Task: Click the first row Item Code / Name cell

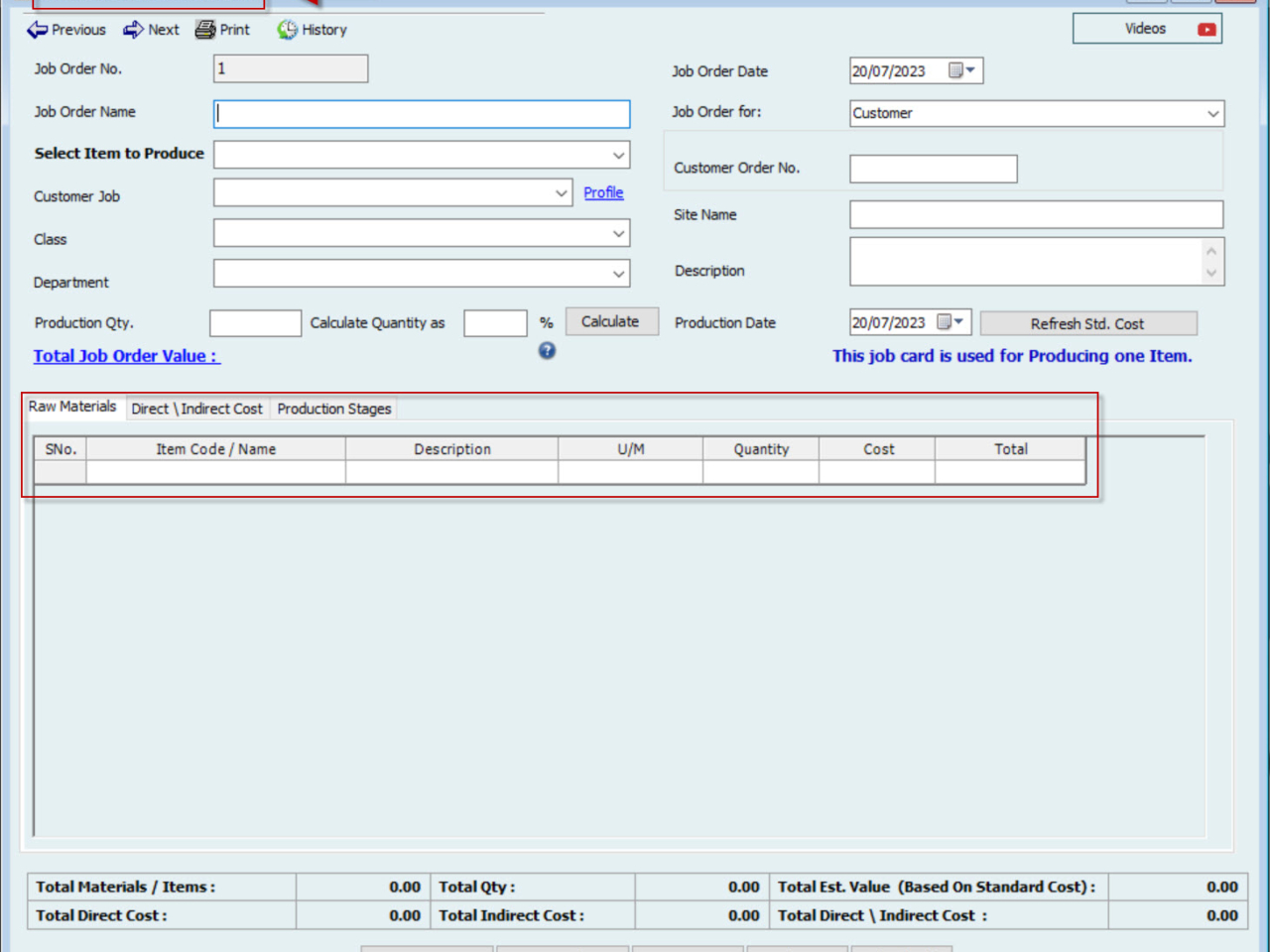Action: coord(216,472)
